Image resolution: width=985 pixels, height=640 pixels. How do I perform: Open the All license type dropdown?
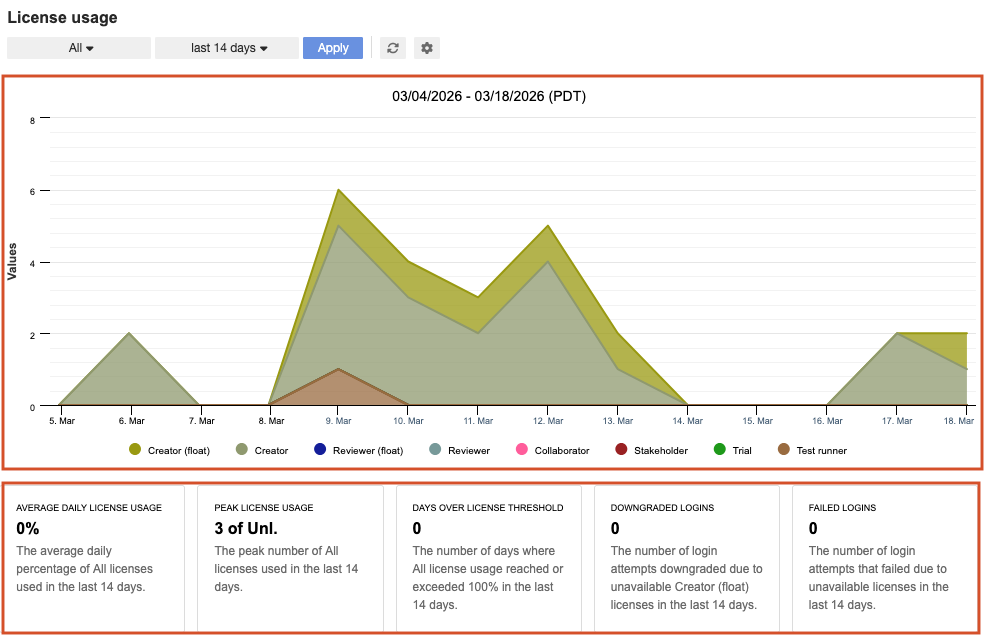point(80,48)
